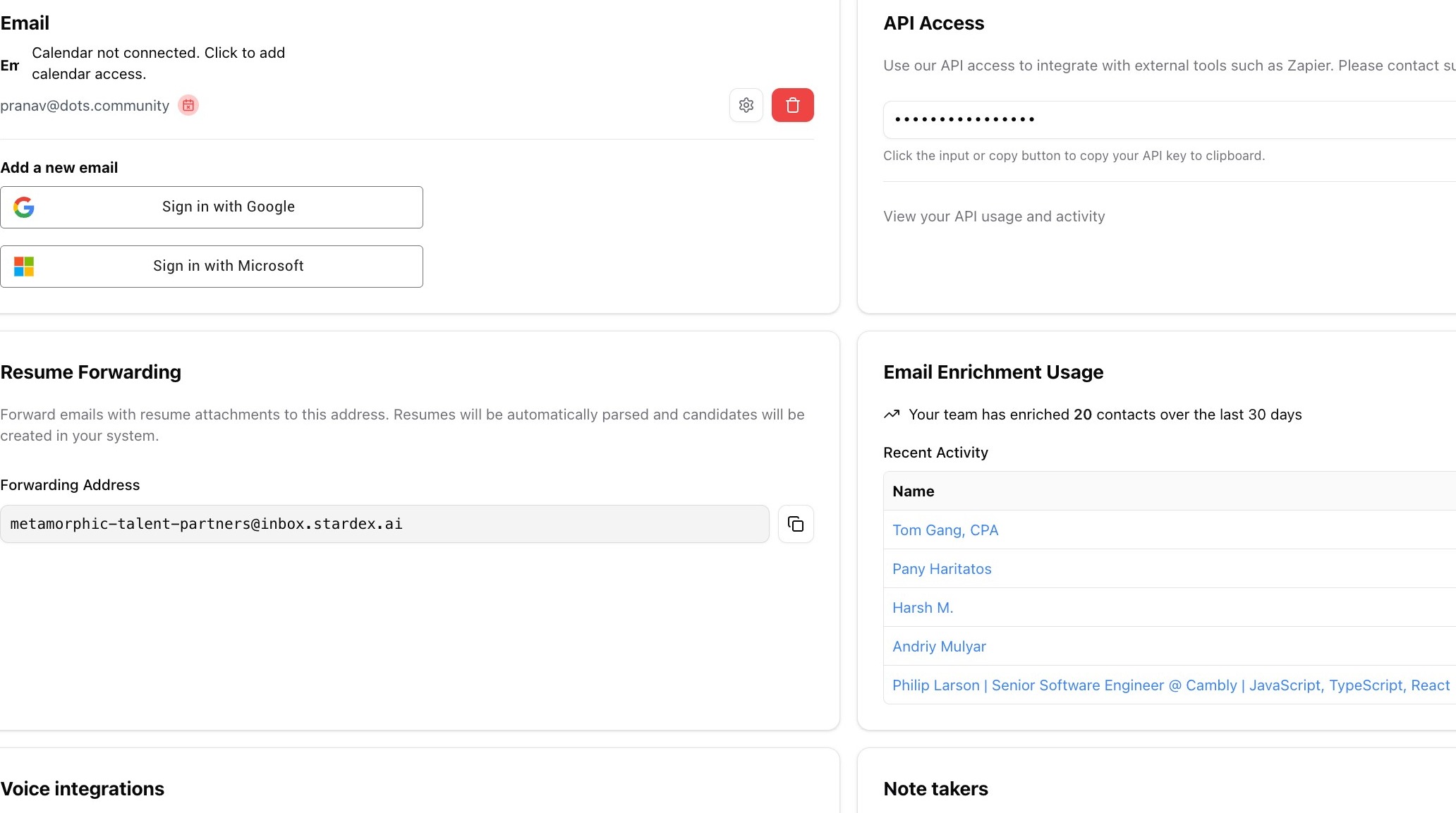Sign in with Microsoft
The image size is (1456, 813).
[x=228, y=267]
